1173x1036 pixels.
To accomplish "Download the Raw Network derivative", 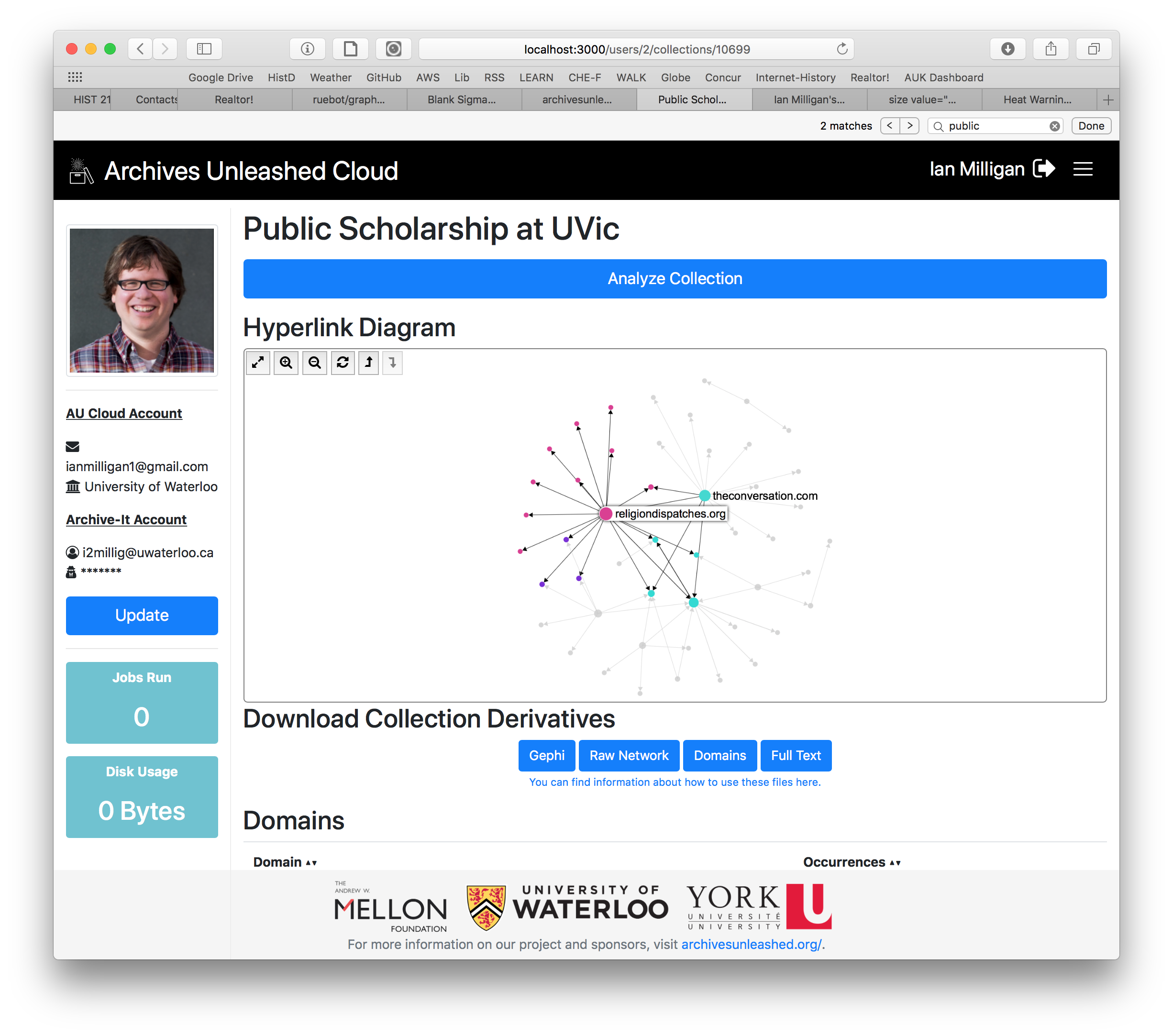I will click(x=629, y=756).
